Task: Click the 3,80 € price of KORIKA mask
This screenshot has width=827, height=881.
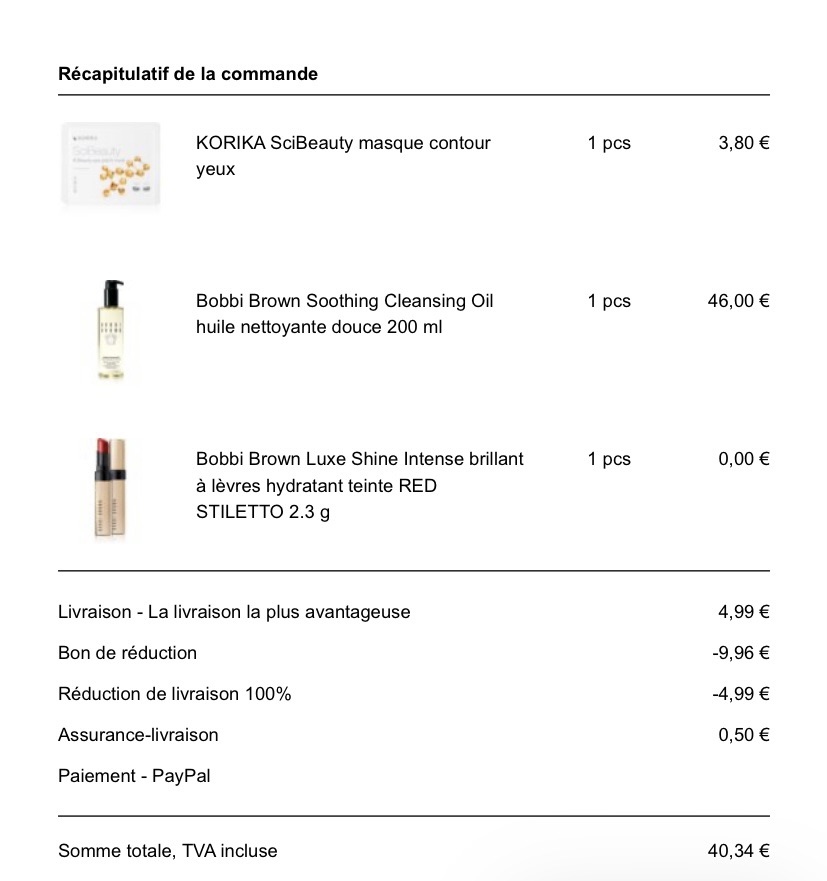Action: (744, 143)
